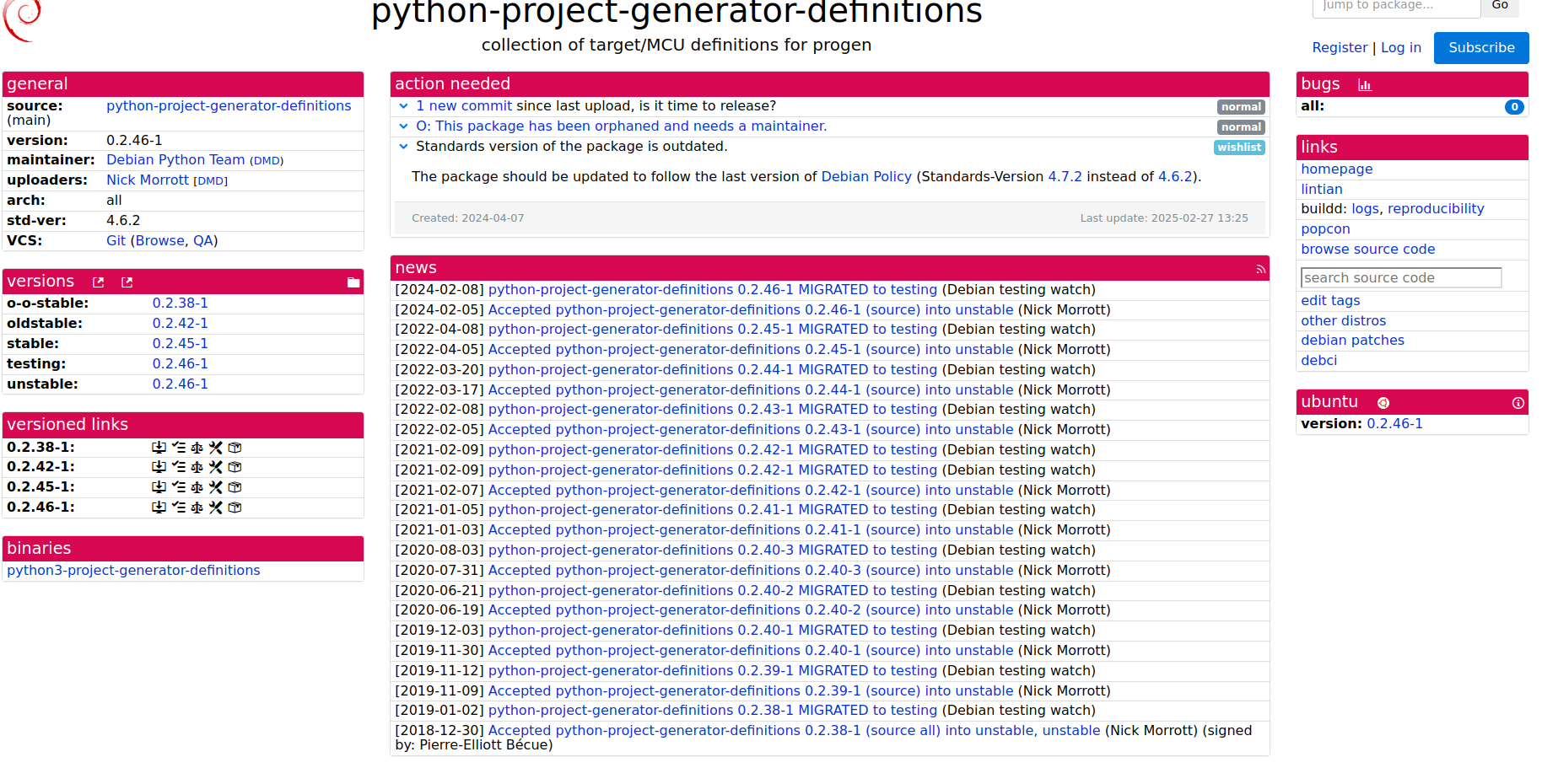Collapse the '1 new commit' action item
Image resolution: width=1542 pixels, height=784 pixels.
pyautogui.click(x=403, y=106)
